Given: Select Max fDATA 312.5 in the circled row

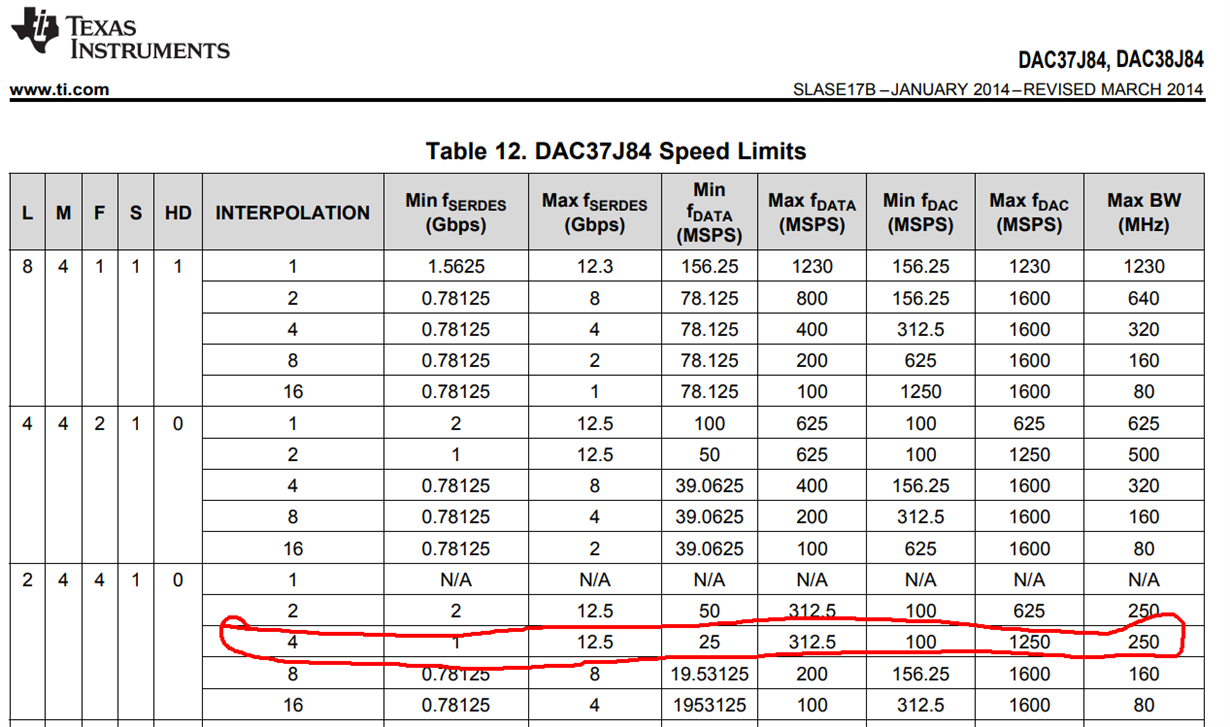Looking at the screenshot, I should click(x=812, y=643).
